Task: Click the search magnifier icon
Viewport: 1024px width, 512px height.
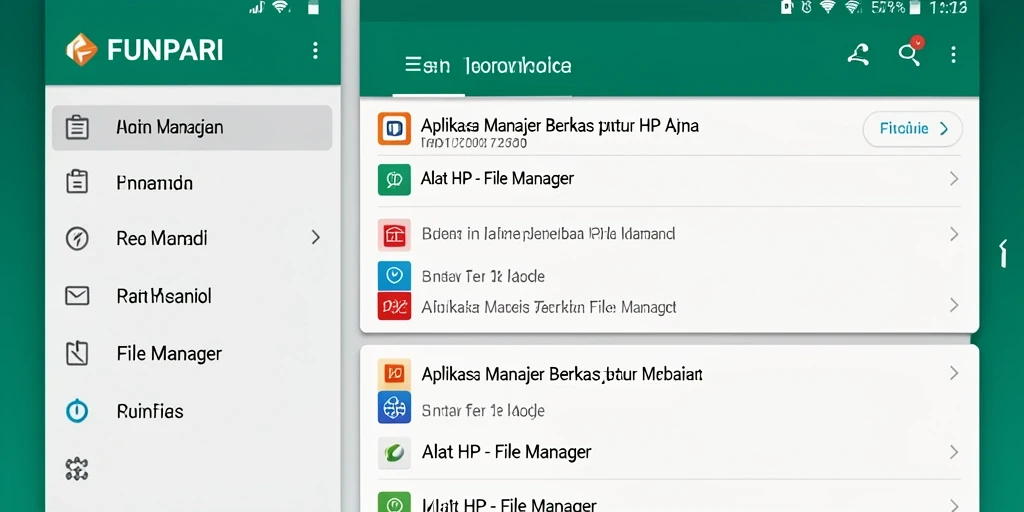Action: pos(910,52)
